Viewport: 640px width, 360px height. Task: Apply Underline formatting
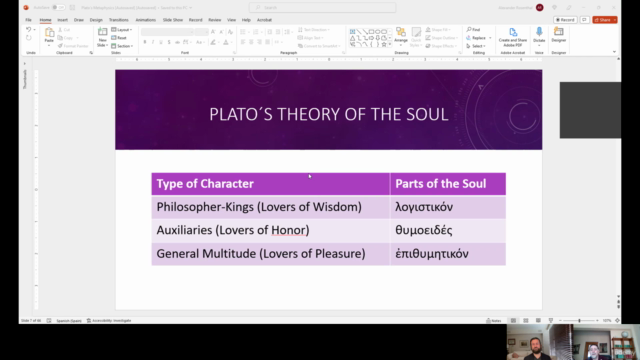point(161,42)
